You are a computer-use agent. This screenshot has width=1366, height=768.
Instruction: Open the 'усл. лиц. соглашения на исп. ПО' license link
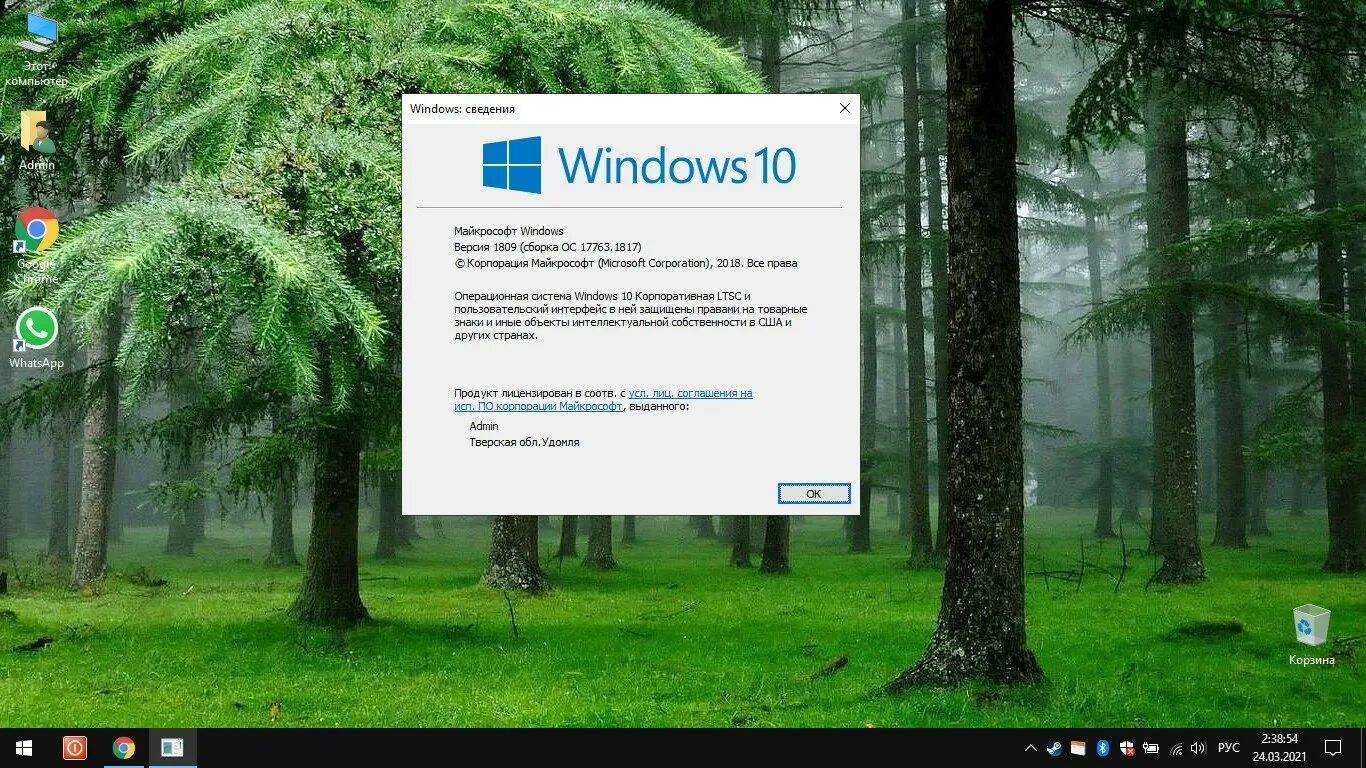click(603, 400)
